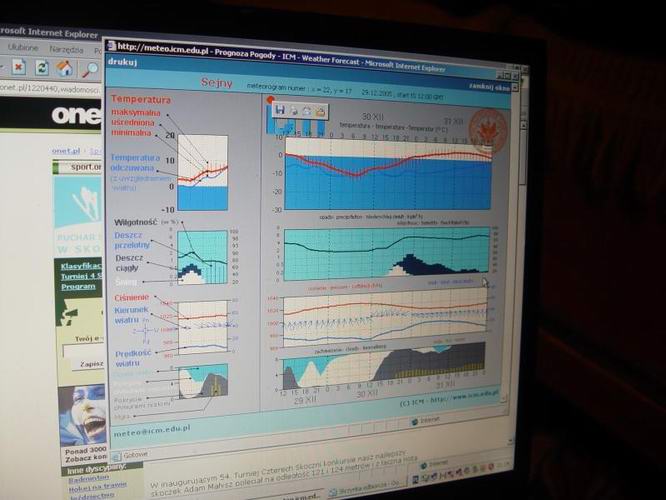Screen dimensions: 666x500
Task: Open the Ulubione menu in the background browser
Action: coord(23,48)
